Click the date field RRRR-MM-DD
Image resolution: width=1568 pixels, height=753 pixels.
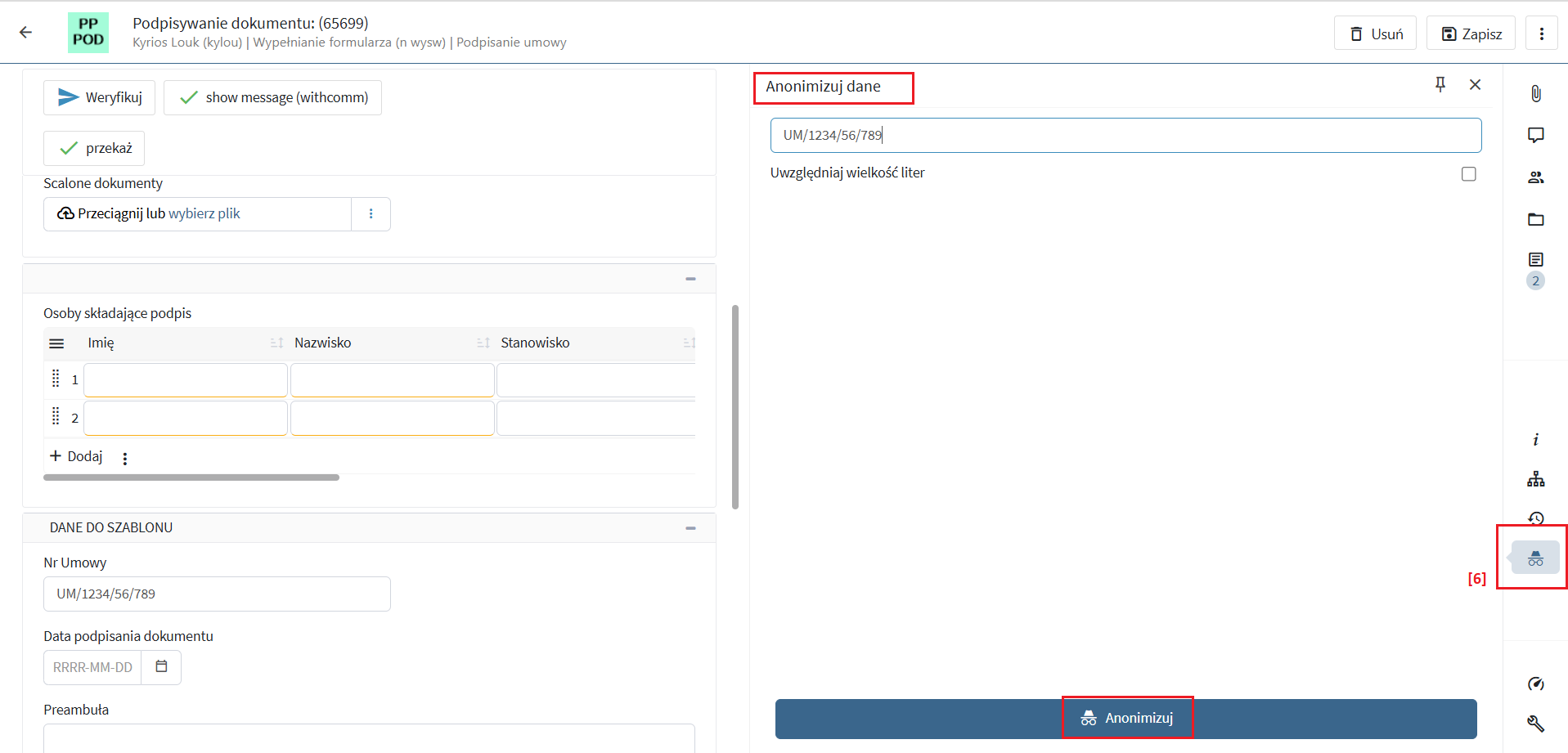pyautogui.click(x=92, y=667)
